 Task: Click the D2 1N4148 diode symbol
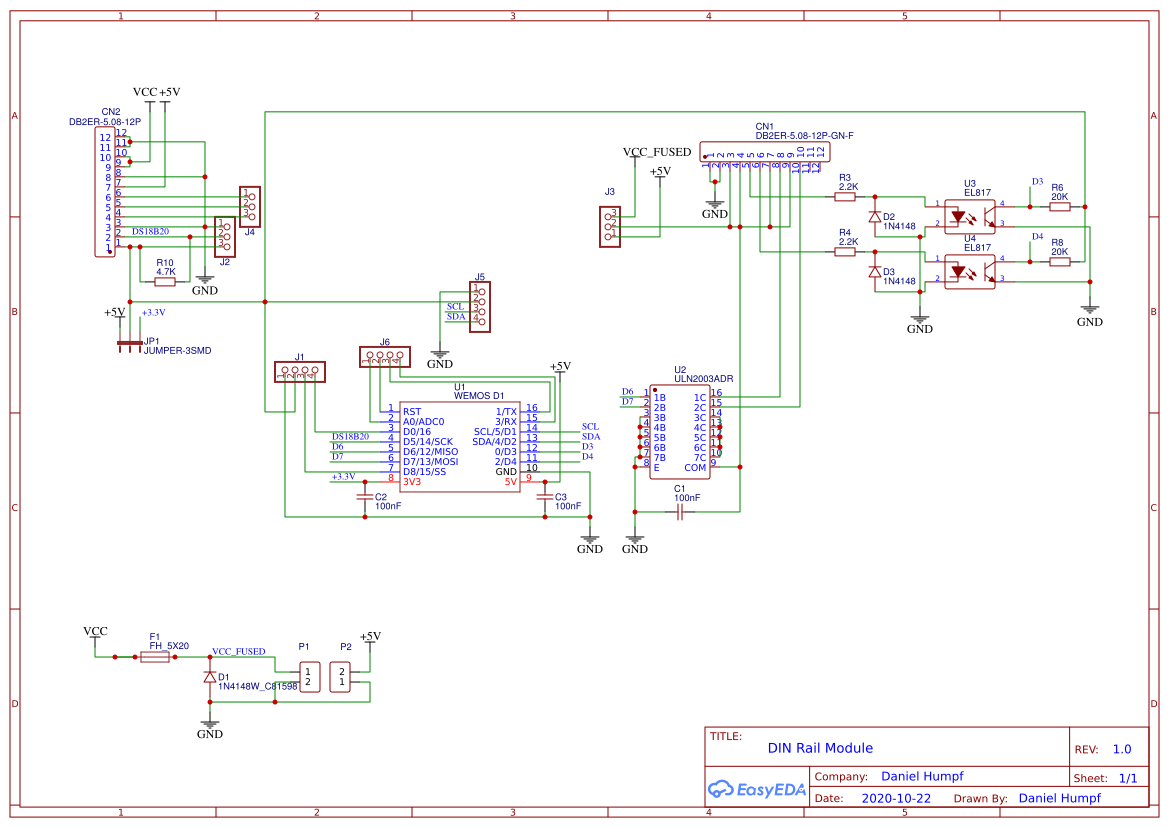[x=875, y=217]
